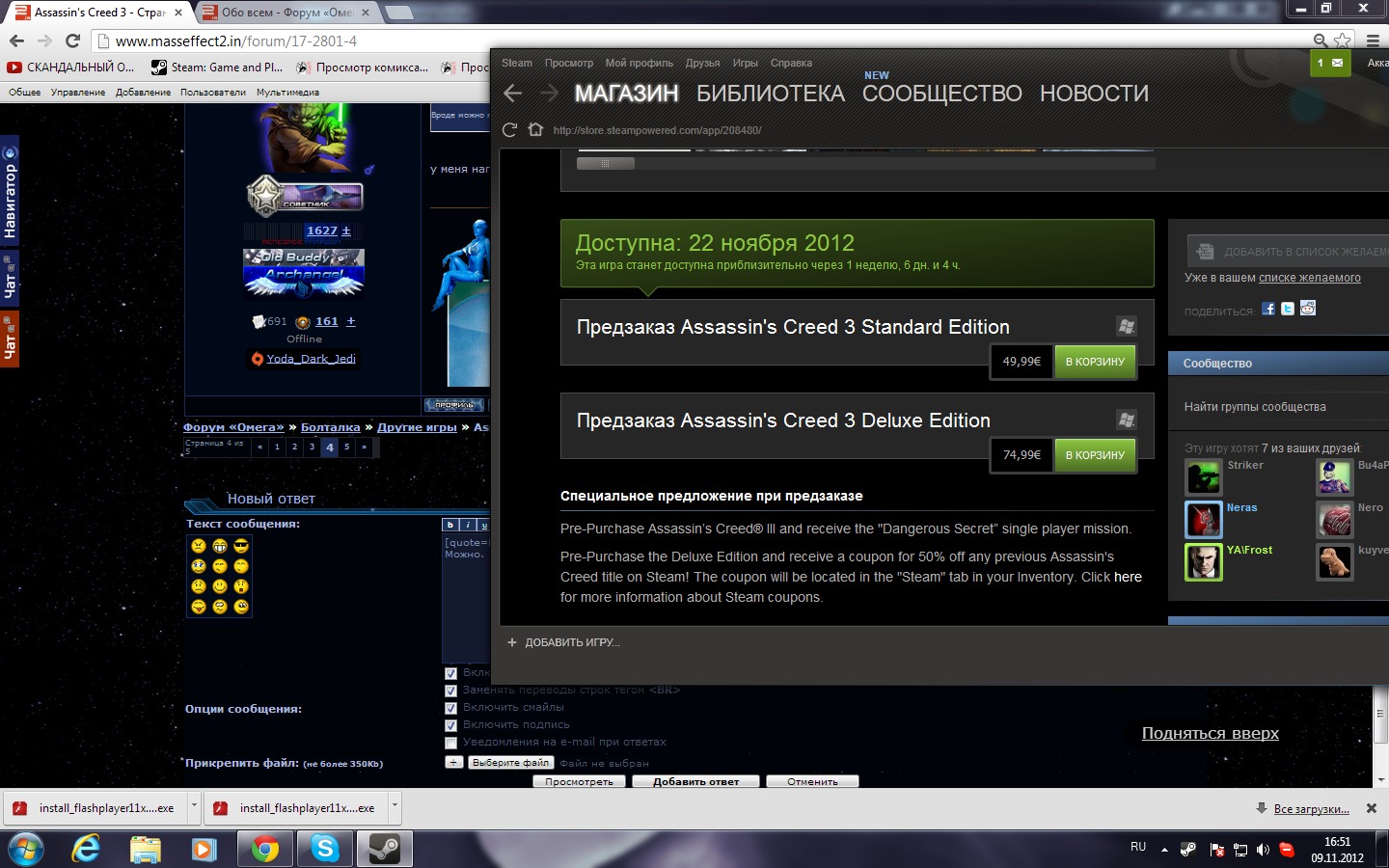Open the Steam menu
The height and width of the screenshot is (868, 1389).
tap(516, 63)
